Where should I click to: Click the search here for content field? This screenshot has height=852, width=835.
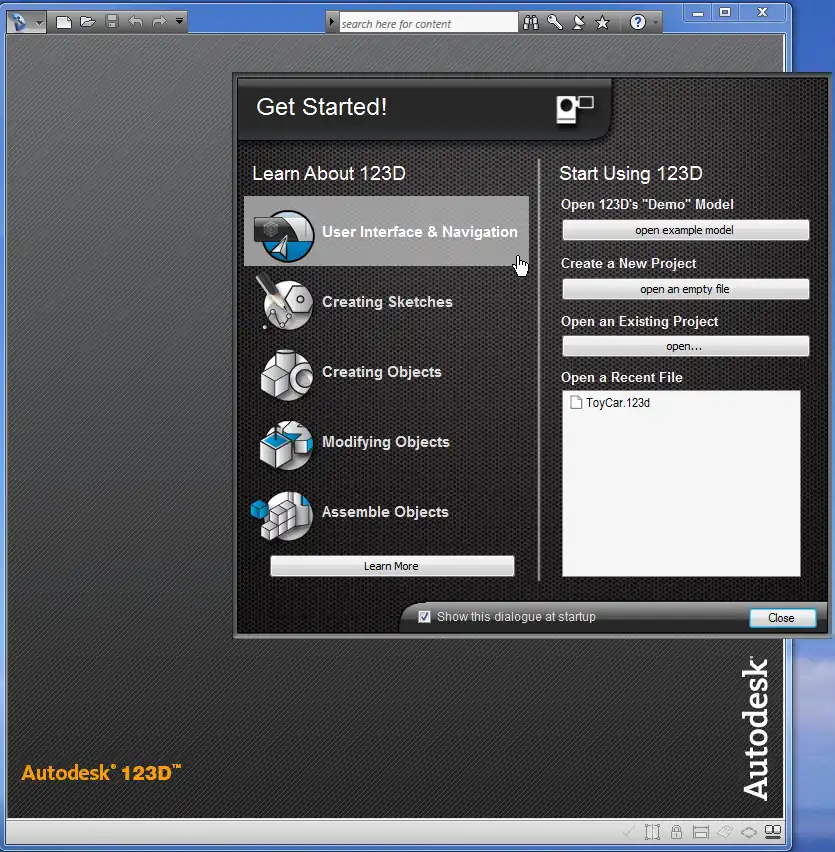click(x=427, y=23)
